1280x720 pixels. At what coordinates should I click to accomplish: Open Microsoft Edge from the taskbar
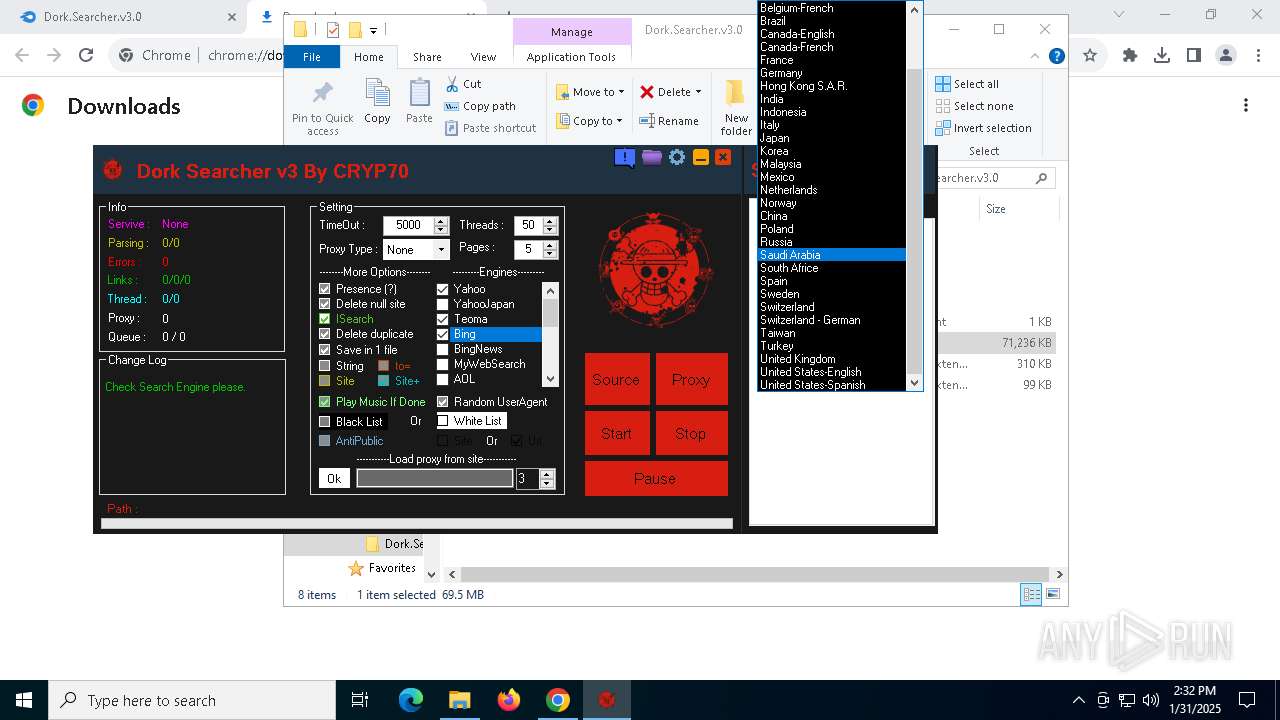[x=411, y=700]
